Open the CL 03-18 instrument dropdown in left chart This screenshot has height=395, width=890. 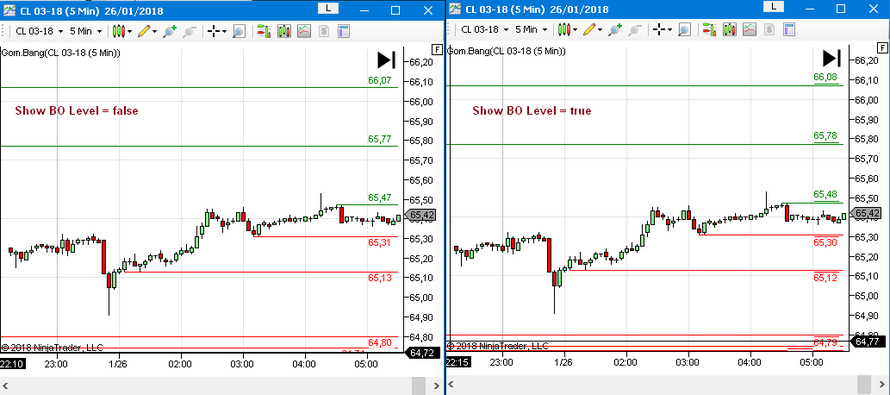coord(38,31)
